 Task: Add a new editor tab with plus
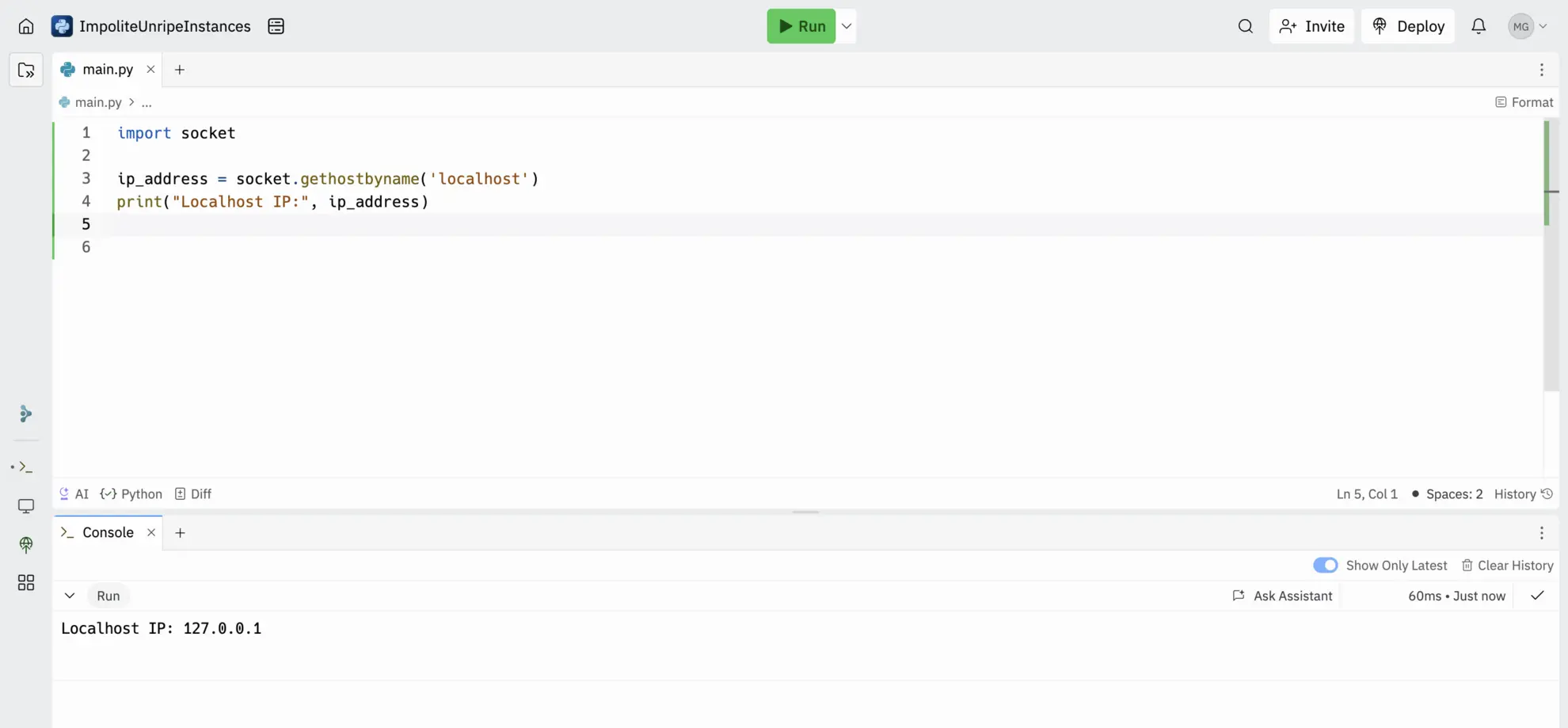tap(180, 70)
